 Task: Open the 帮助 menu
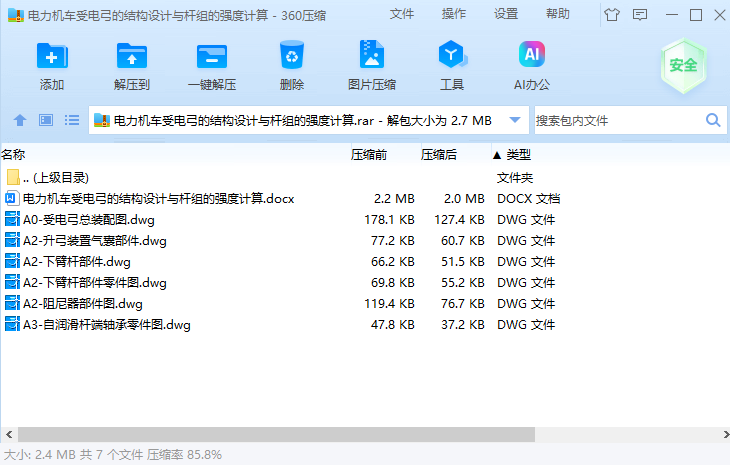(x=558, y=14)
